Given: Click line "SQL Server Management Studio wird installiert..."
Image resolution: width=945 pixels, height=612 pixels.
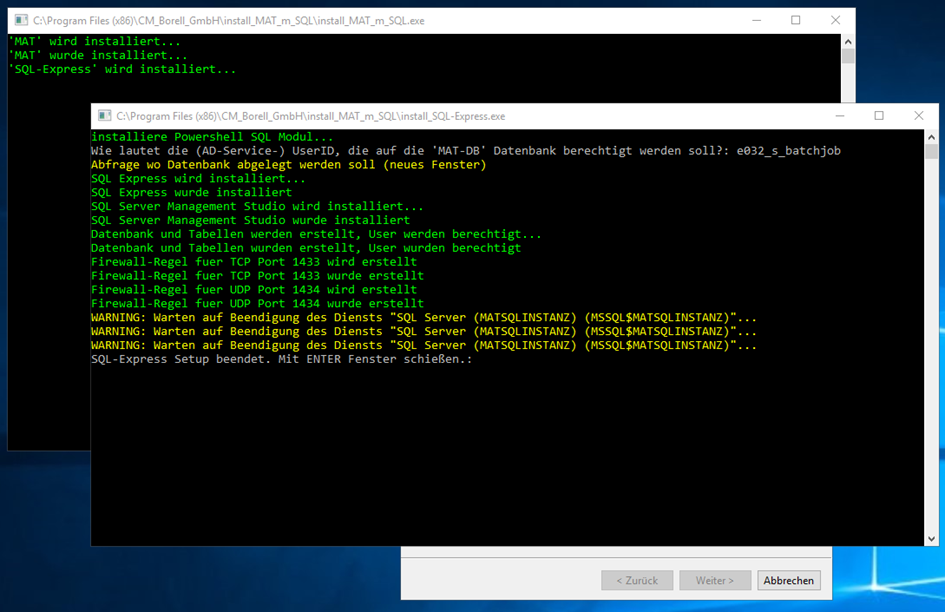Looking at the screenshot, I should coord(257,206).
